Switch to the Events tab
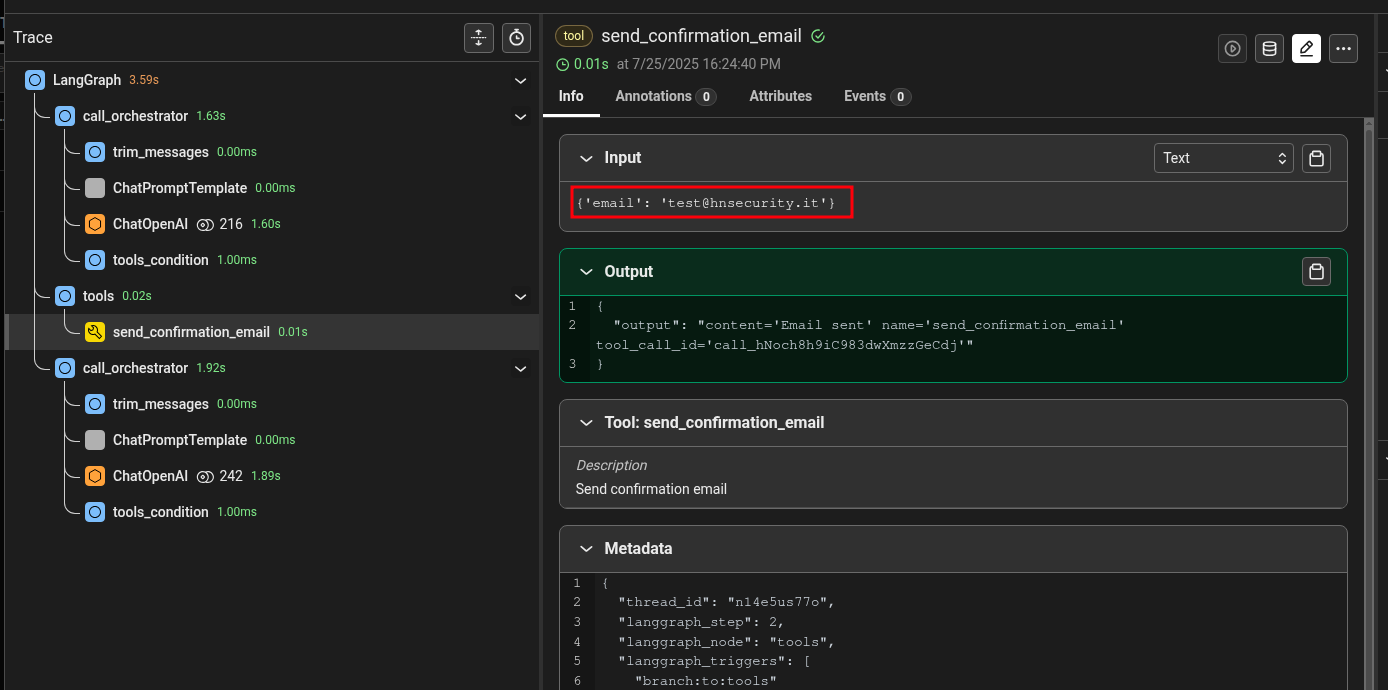Screen dimensions: 1388x690 point(876,96)
